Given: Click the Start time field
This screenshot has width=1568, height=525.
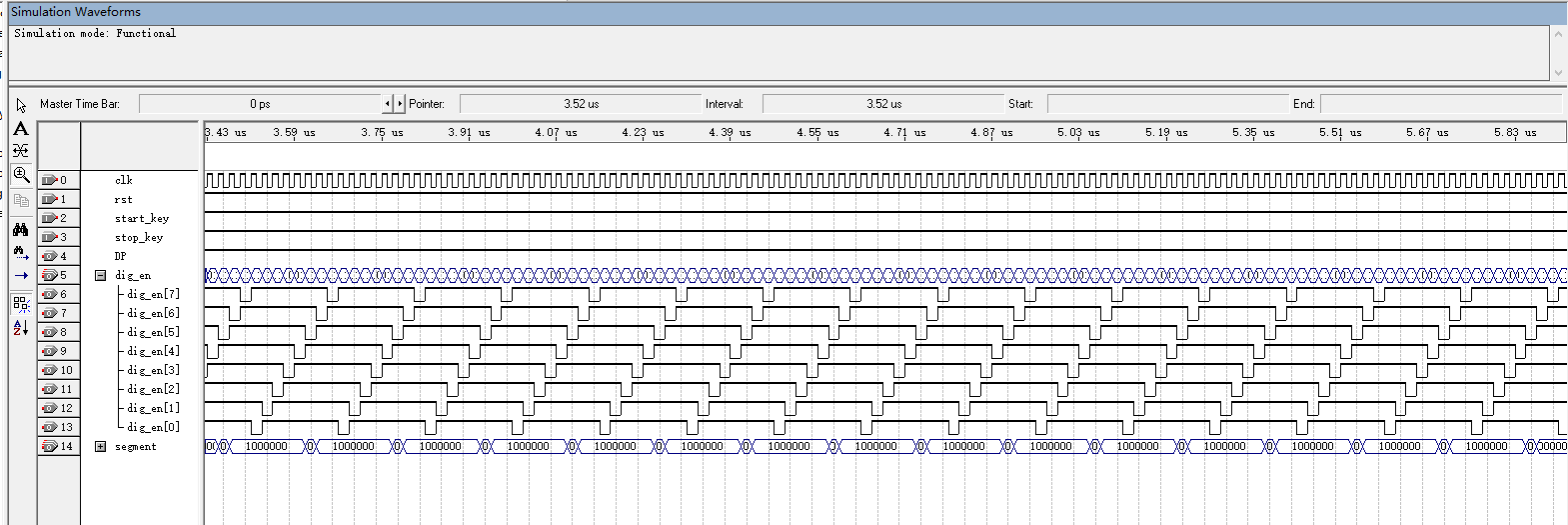Looking at the screenshot, I should coord(1168,104).
